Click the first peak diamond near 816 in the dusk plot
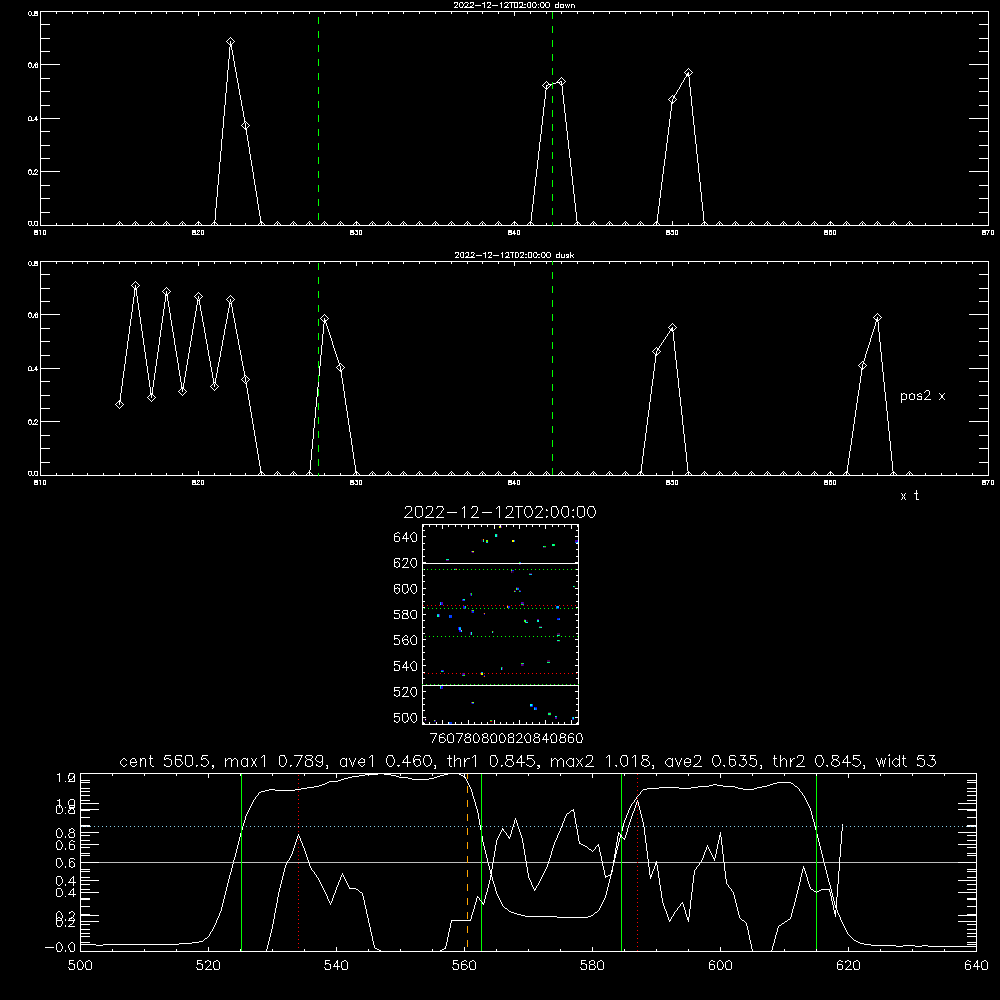 click(135, 286)
